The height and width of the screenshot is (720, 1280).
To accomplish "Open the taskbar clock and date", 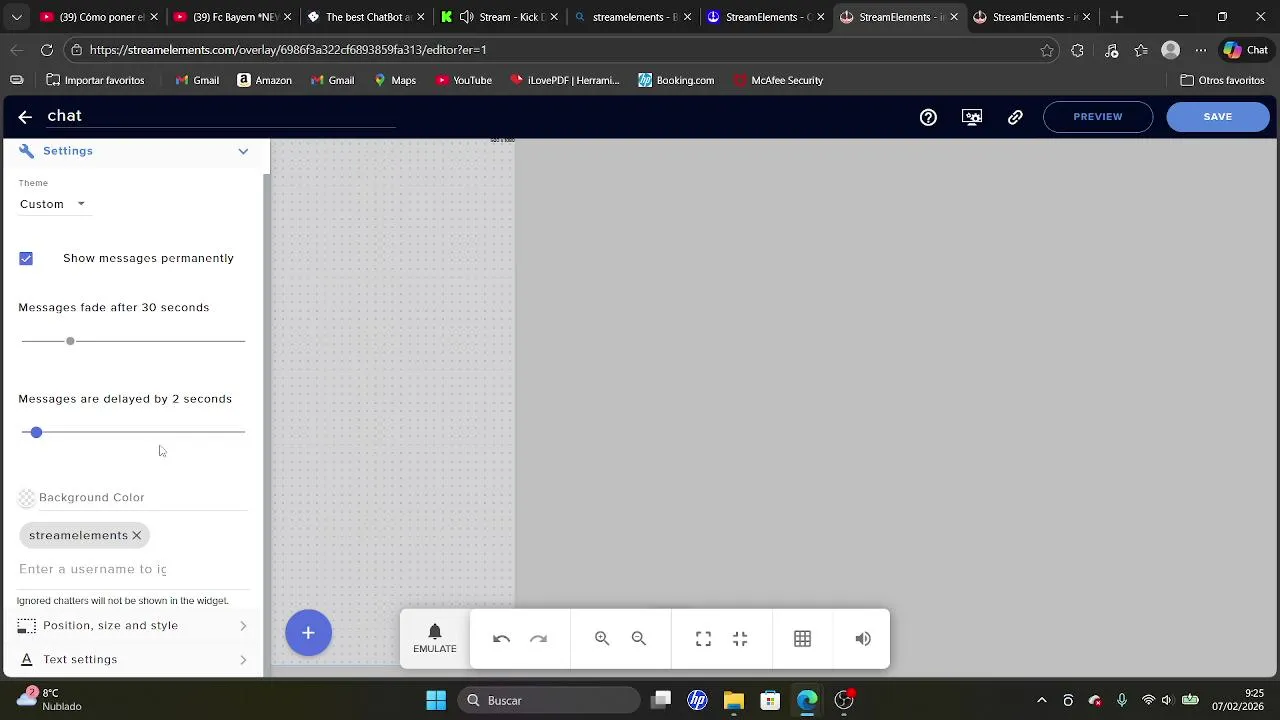I will [x=1239, y=700].
